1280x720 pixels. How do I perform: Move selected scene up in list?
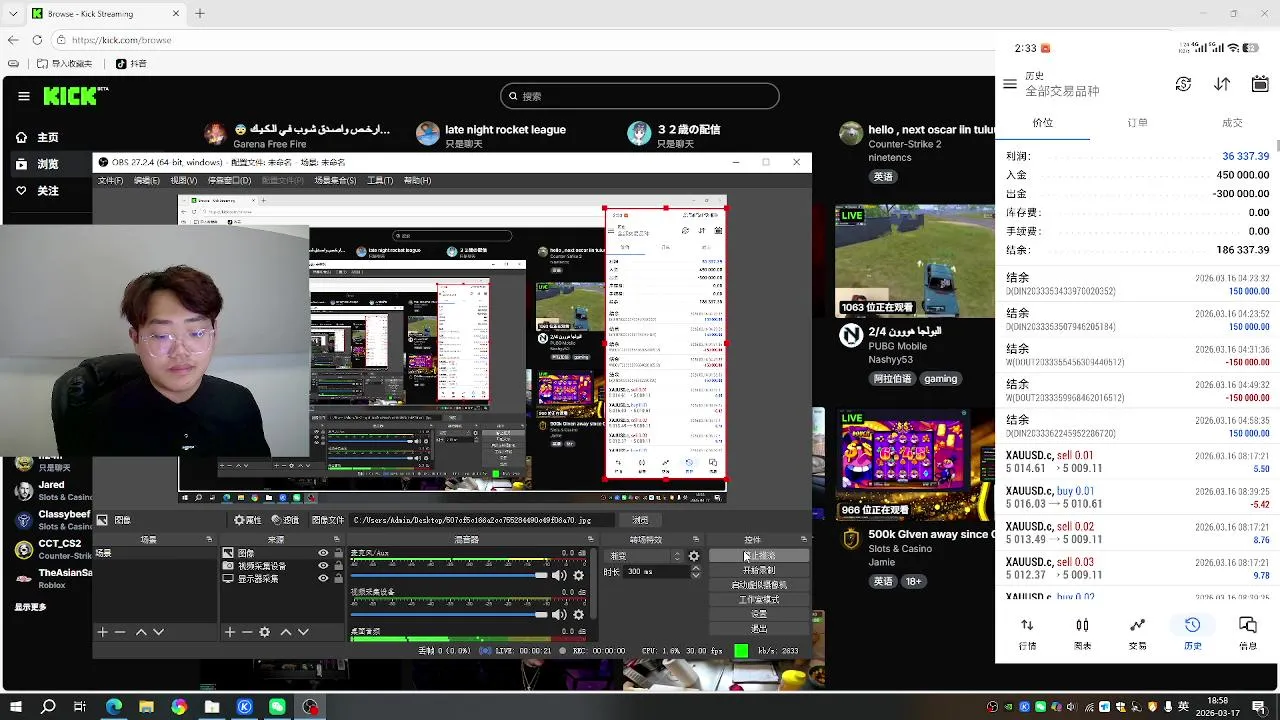point(141,632)
